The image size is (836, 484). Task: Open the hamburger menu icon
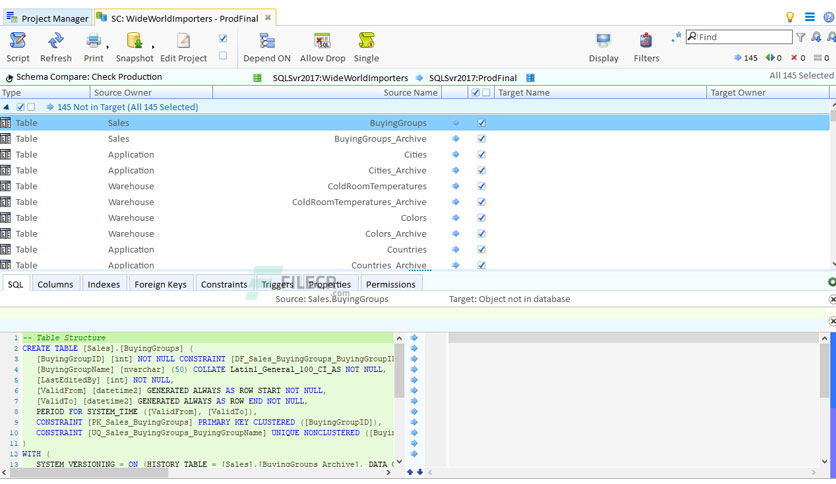[809, 17]
